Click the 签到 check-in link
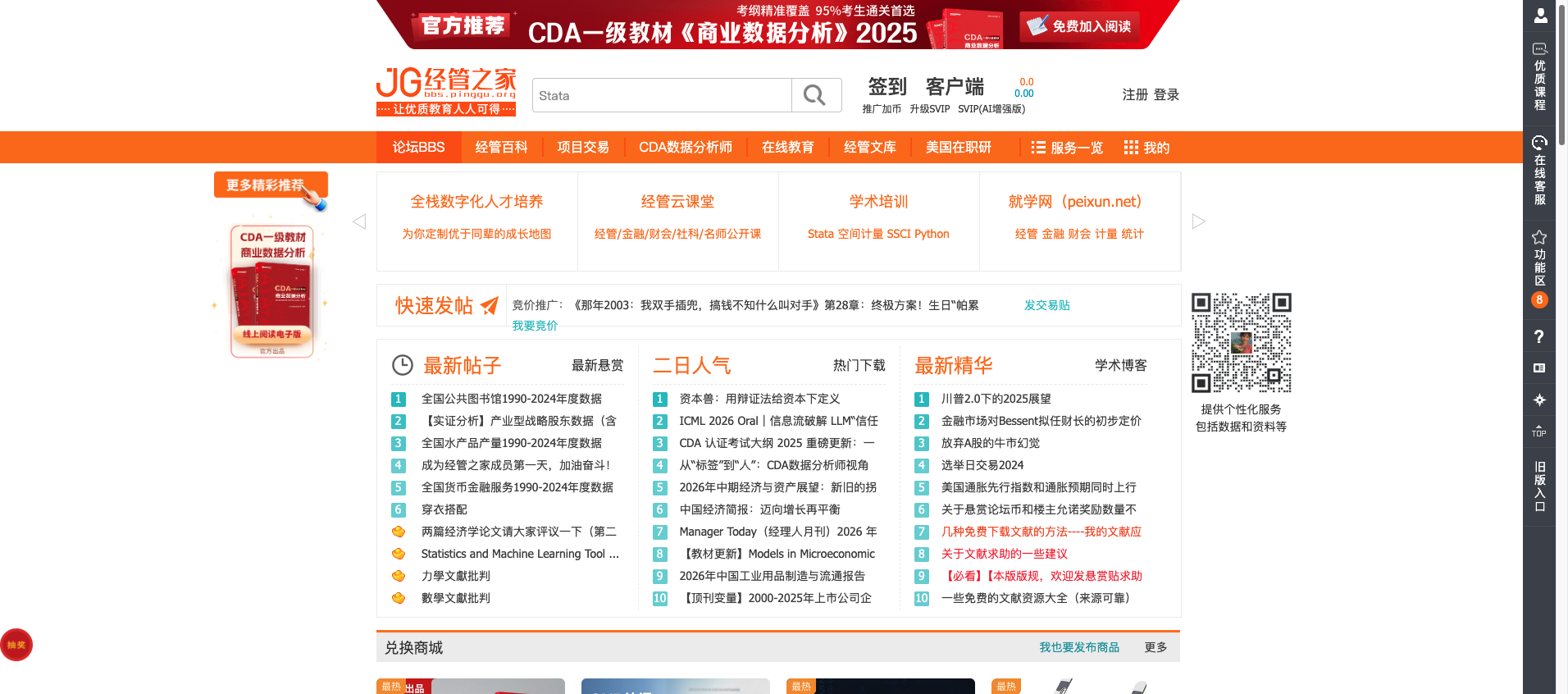The width and height of the screenshot is (1568, 694). click(887, 86)
